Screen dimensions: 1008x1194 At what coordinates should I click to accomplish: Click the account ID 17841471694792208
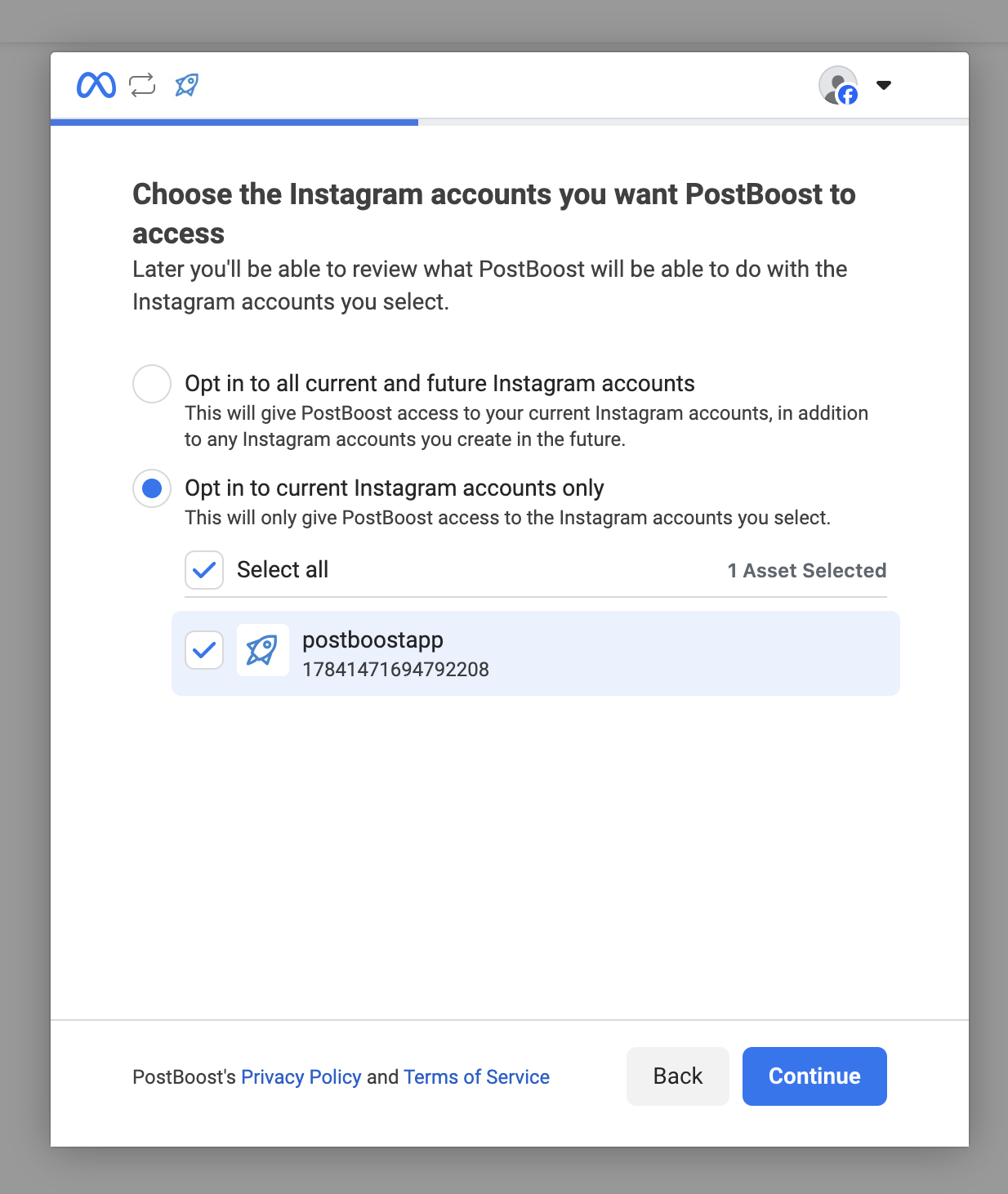pos(395,670)
